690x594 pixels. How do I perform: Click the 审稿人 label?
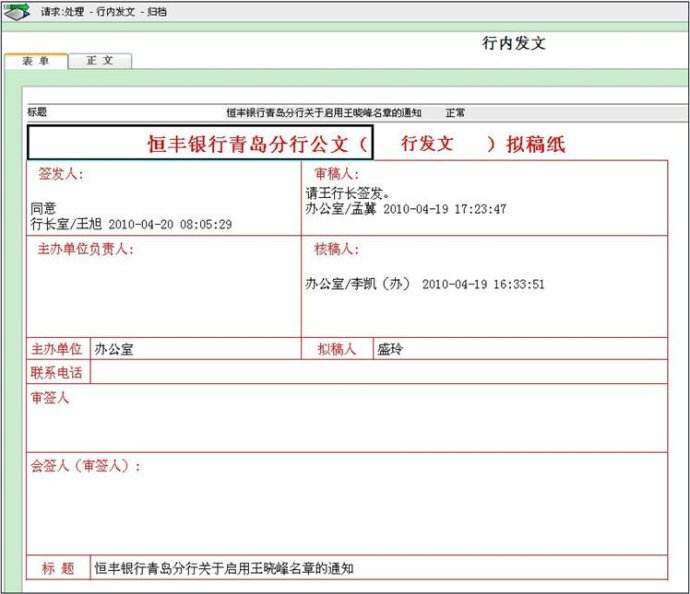pos(337,174)
